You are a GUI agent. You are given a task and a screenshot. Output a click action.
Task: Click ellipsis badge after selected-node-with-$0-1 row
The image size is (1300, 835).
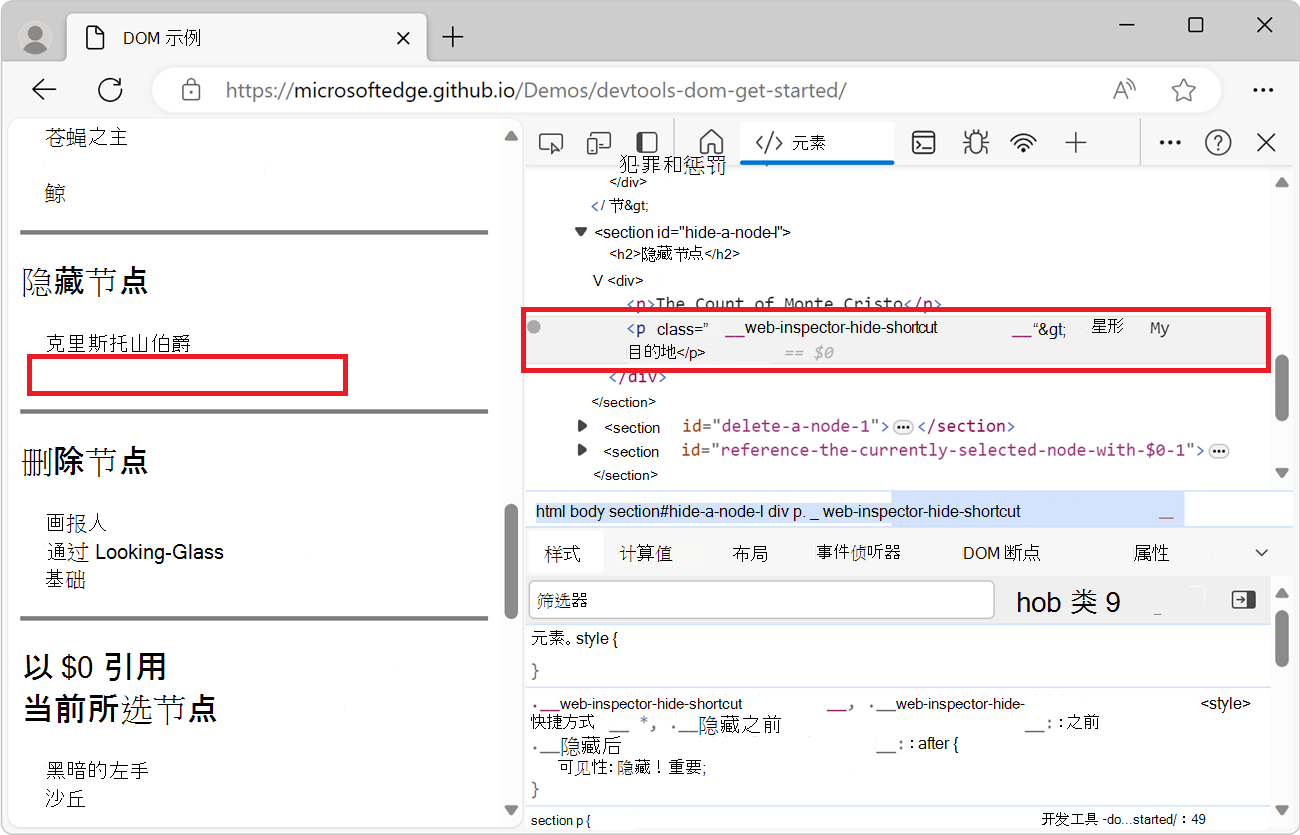click(1219, 451)
